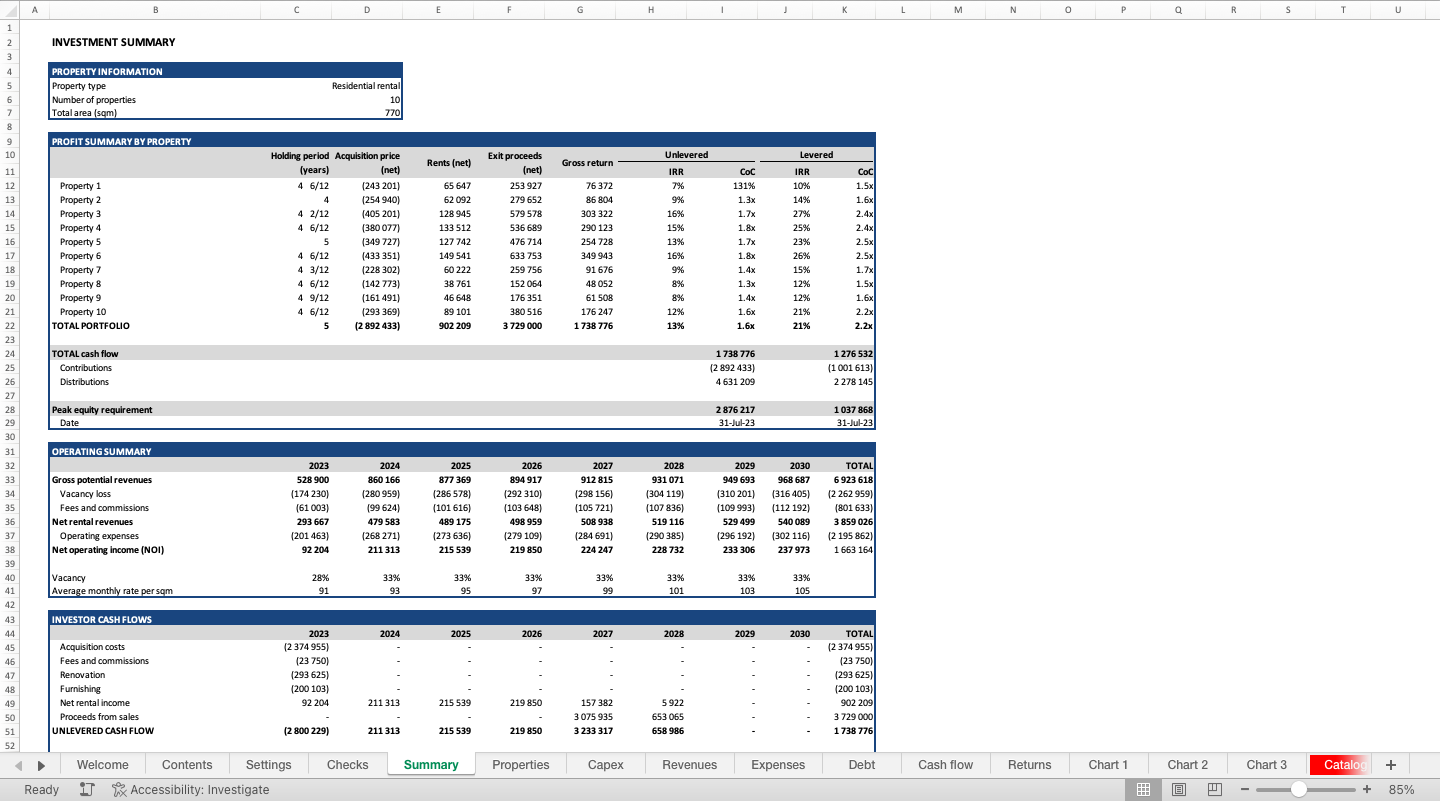Click the Net operating income (NOI) label
This screenshot has width=1440, height=801.
(107, 550)
